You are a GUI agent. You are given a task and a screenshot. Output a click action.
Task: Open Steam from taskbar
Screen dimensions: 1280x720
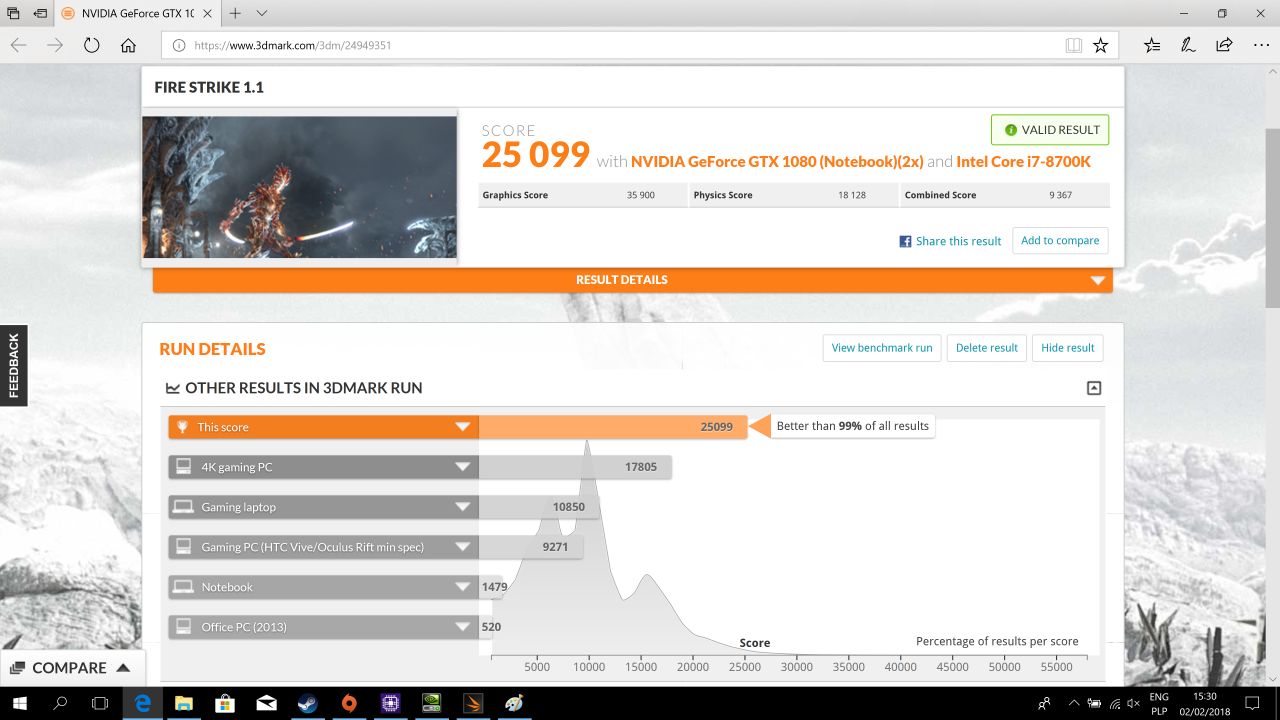coord(307,703)
